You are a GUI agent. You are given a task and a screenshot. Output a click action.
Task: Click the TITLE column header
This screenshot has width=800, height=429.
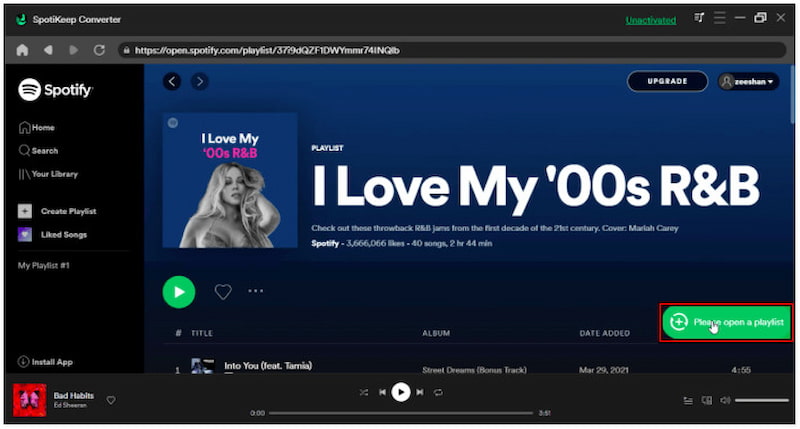point(202,333)
